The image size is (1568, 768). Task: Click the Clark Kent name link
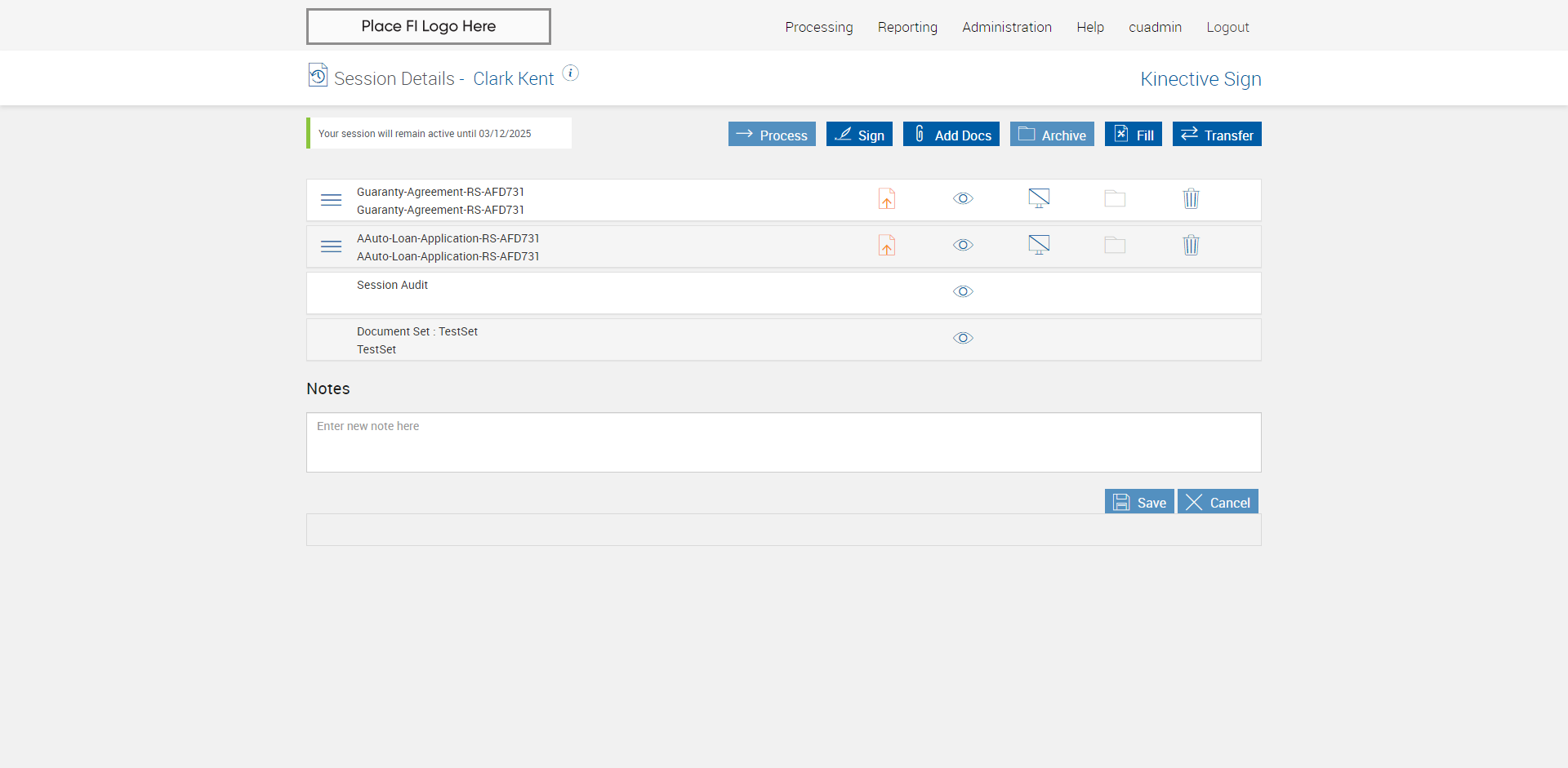pyautogui.click(x=514, y=78)
